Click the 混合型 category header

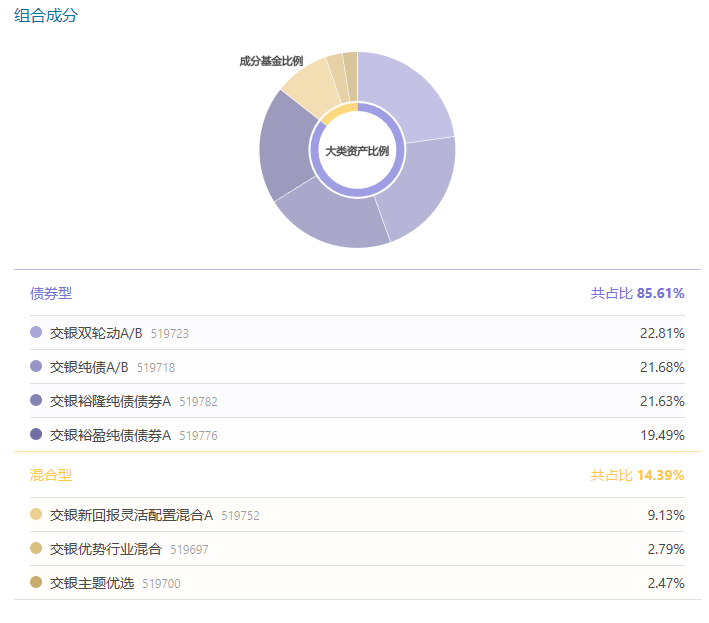click(51, 475)
